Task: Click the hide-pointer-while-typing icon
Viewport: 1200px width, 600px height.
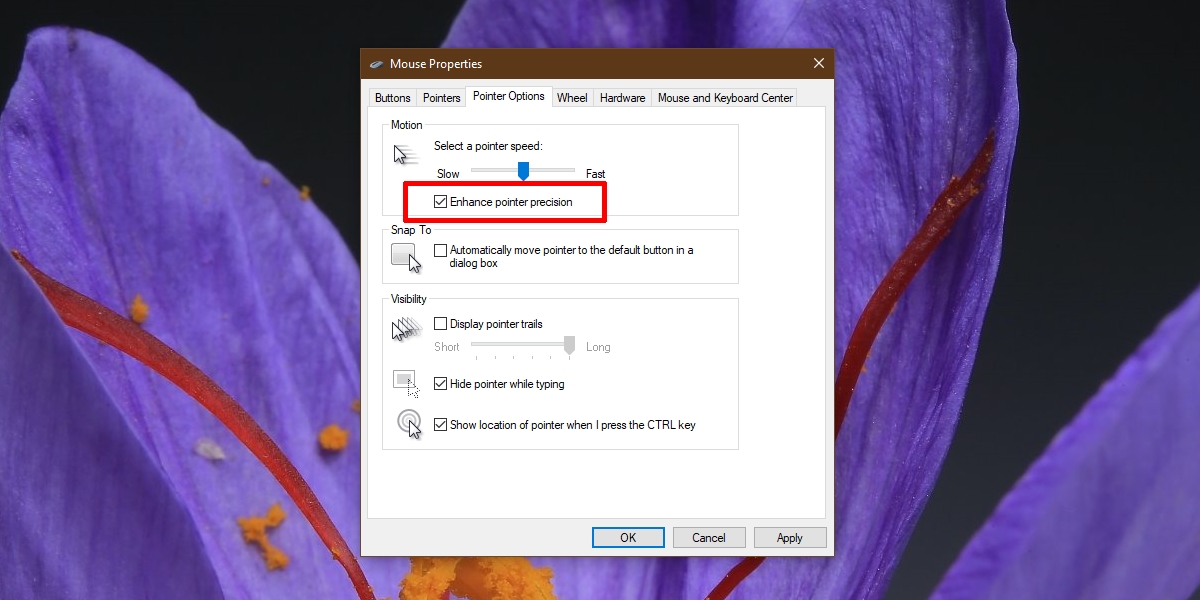Action: point(406,384)
